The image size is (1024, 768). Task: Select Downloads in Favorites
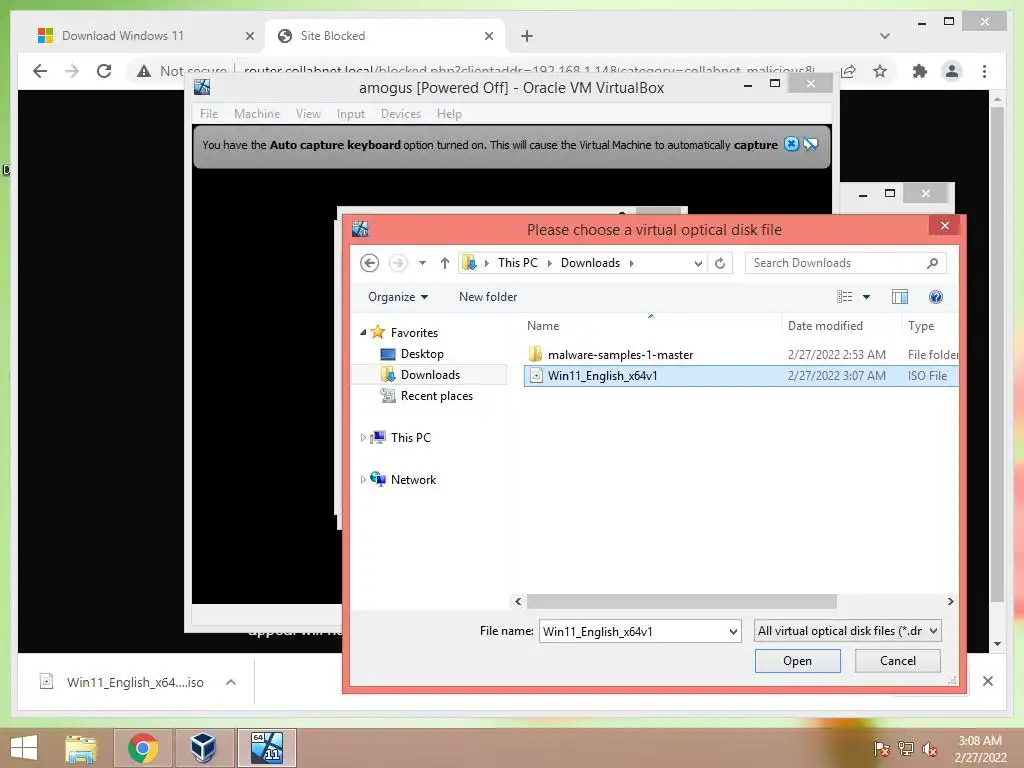(430, 375)
